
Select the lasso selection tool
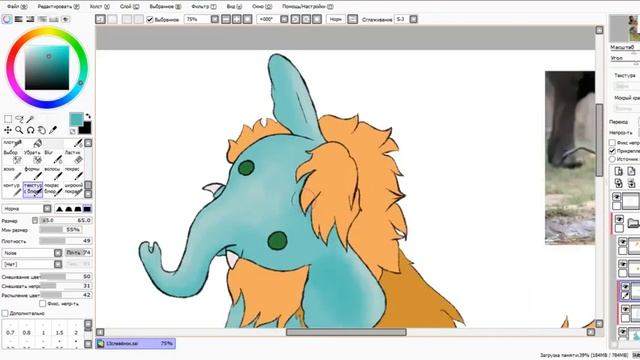point(19,119)
